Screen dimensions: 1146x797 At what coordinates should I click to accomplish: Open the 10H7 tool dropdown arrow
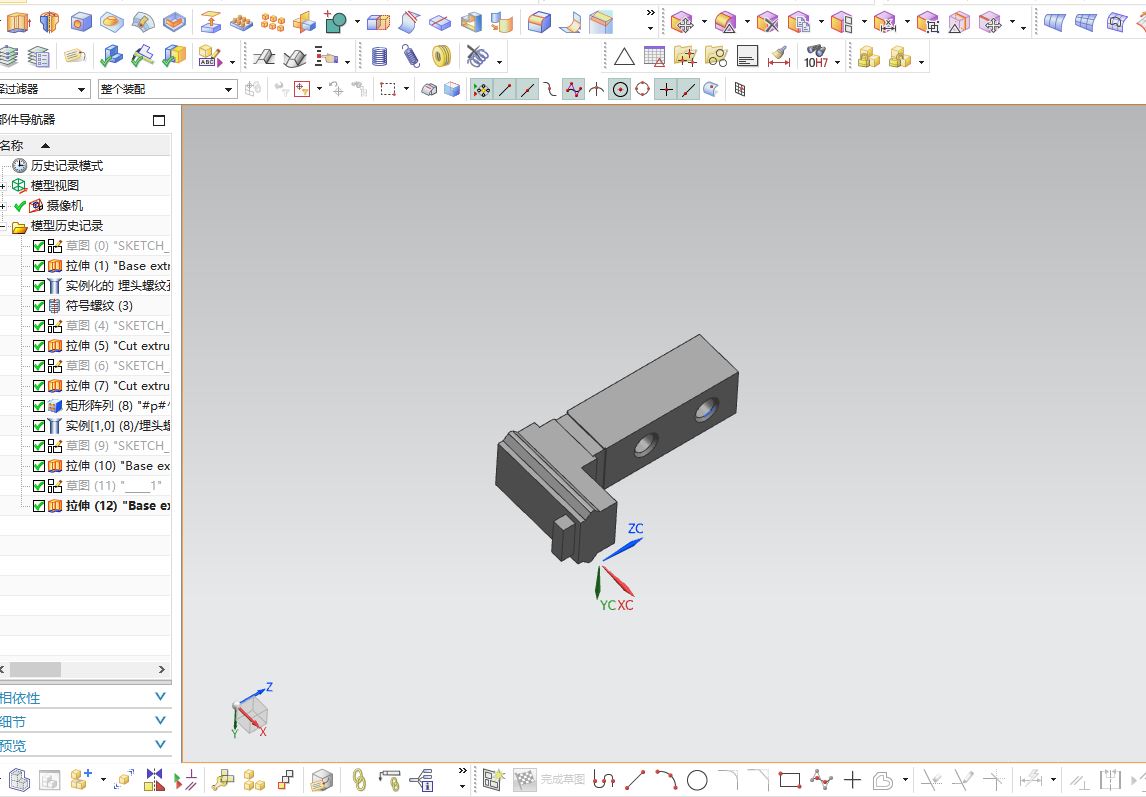coord(838,62)
